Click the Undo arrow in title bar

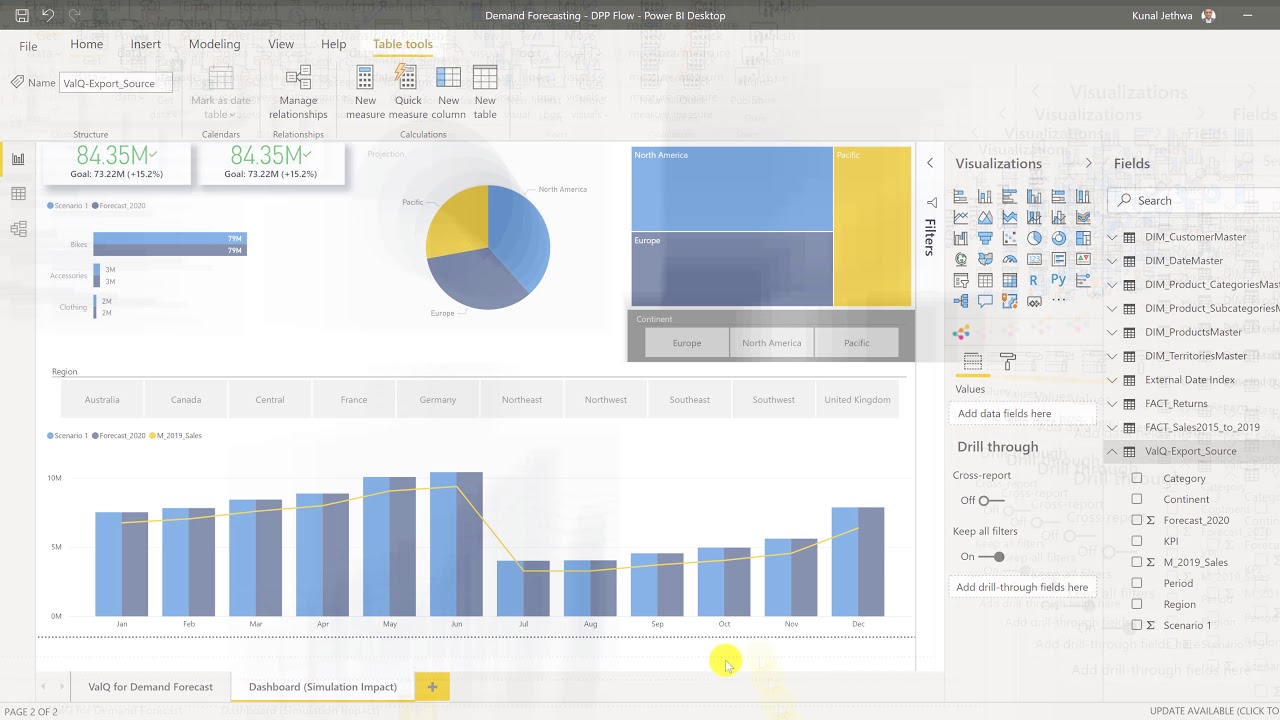[x=48, y=16]
